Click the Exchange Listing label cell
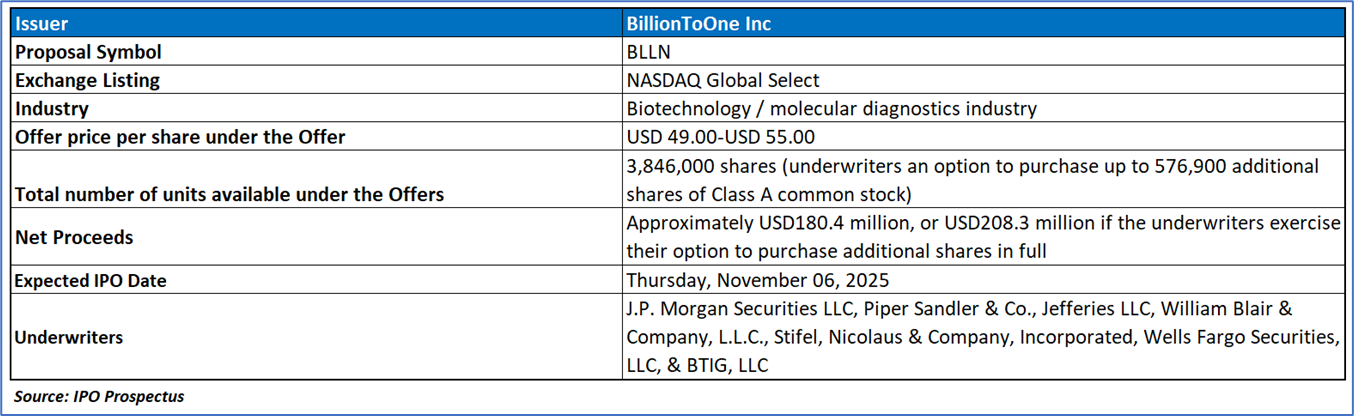The width and height of the screenshot is (1354, 416). pos(87,80)
